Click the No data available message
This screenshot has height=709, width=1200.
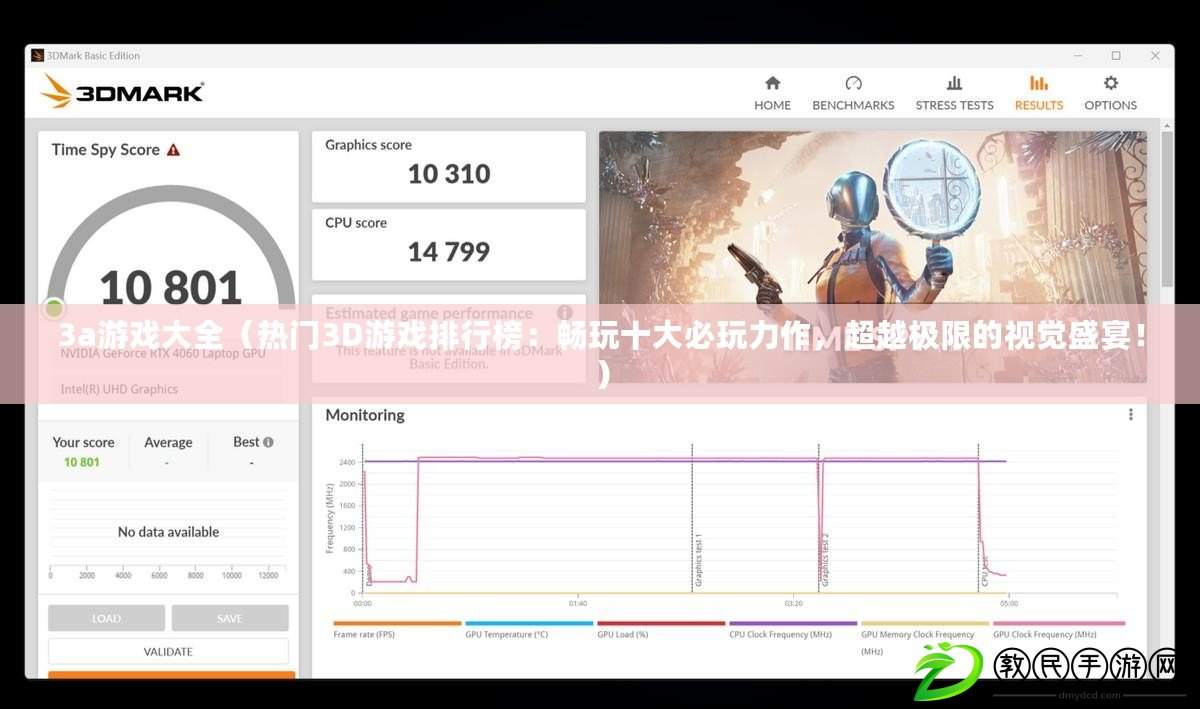click(x=168, y=532)
